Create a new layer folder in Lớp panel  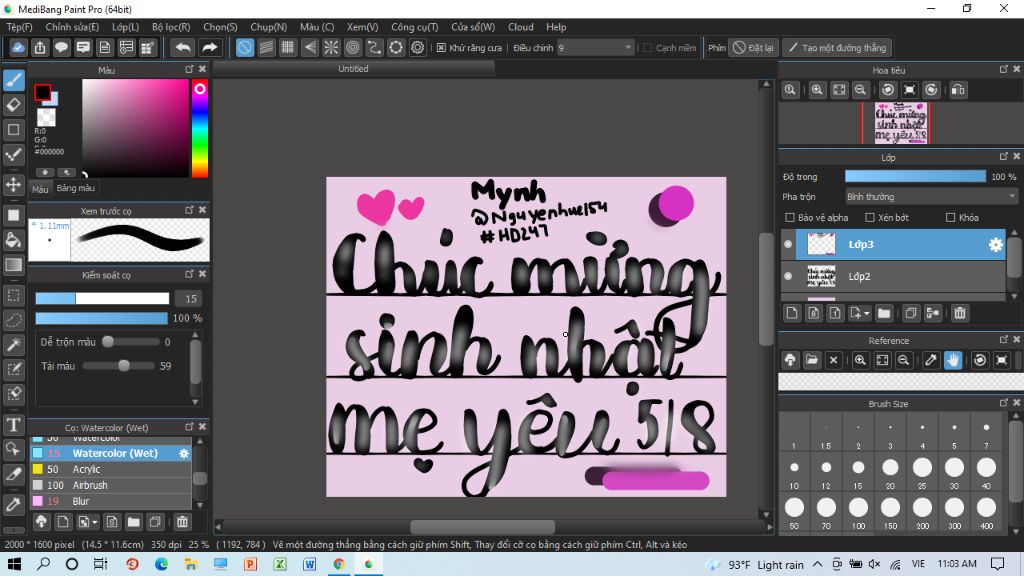coord(884,313)
